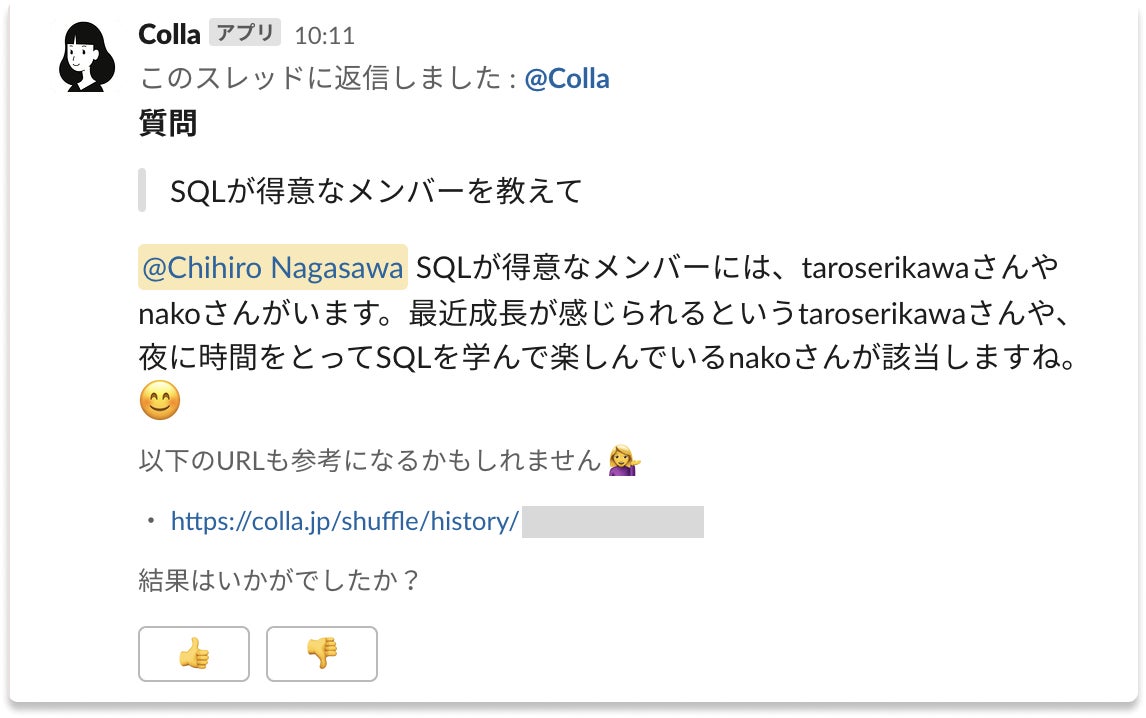Click the 質問 heading text
The height and width of the screenshot is (718, 1146).
(167, 124)
